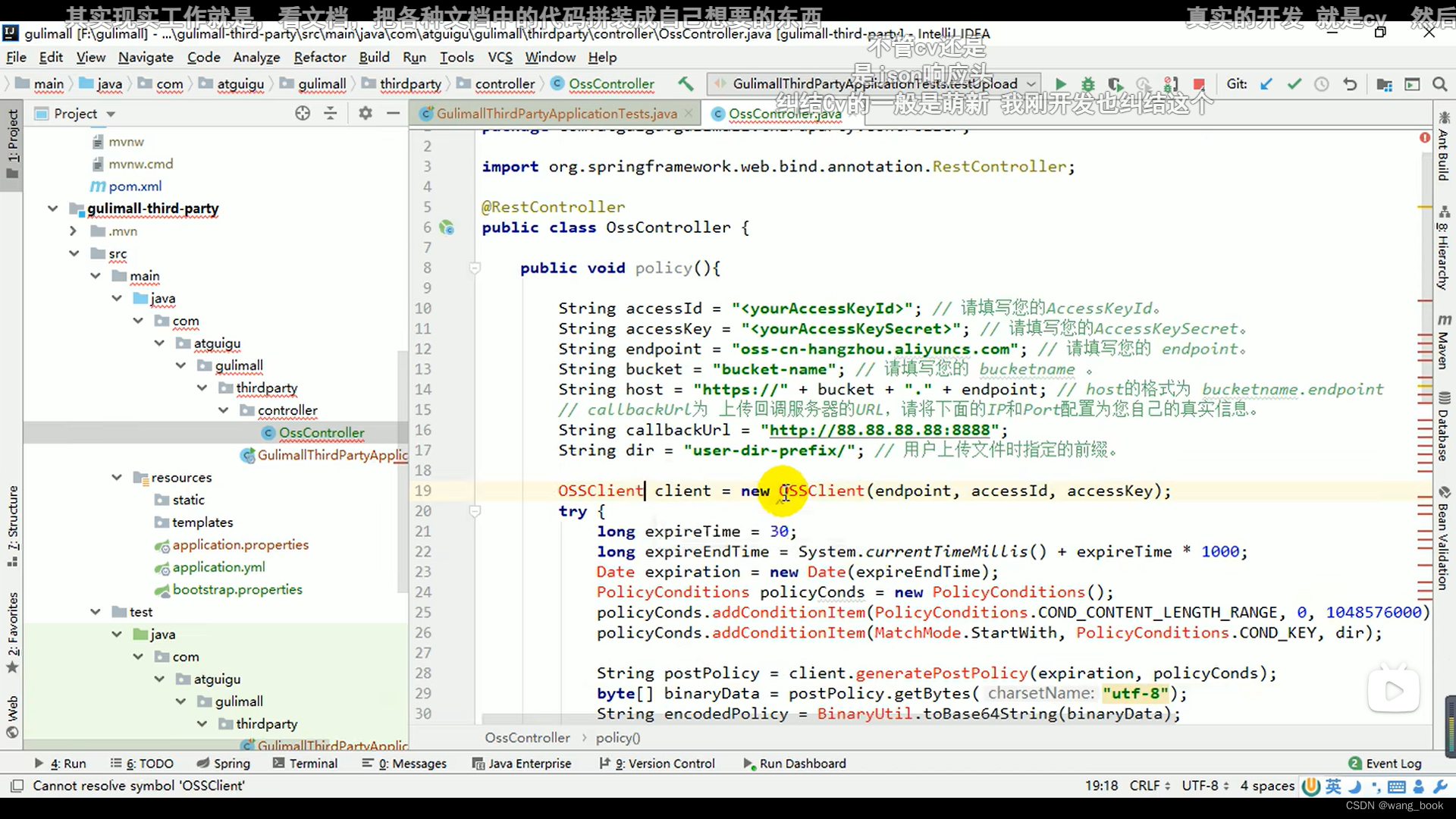Commit changes with the green checkmark
The image size is (1456, 819).
coord(1294,84)
